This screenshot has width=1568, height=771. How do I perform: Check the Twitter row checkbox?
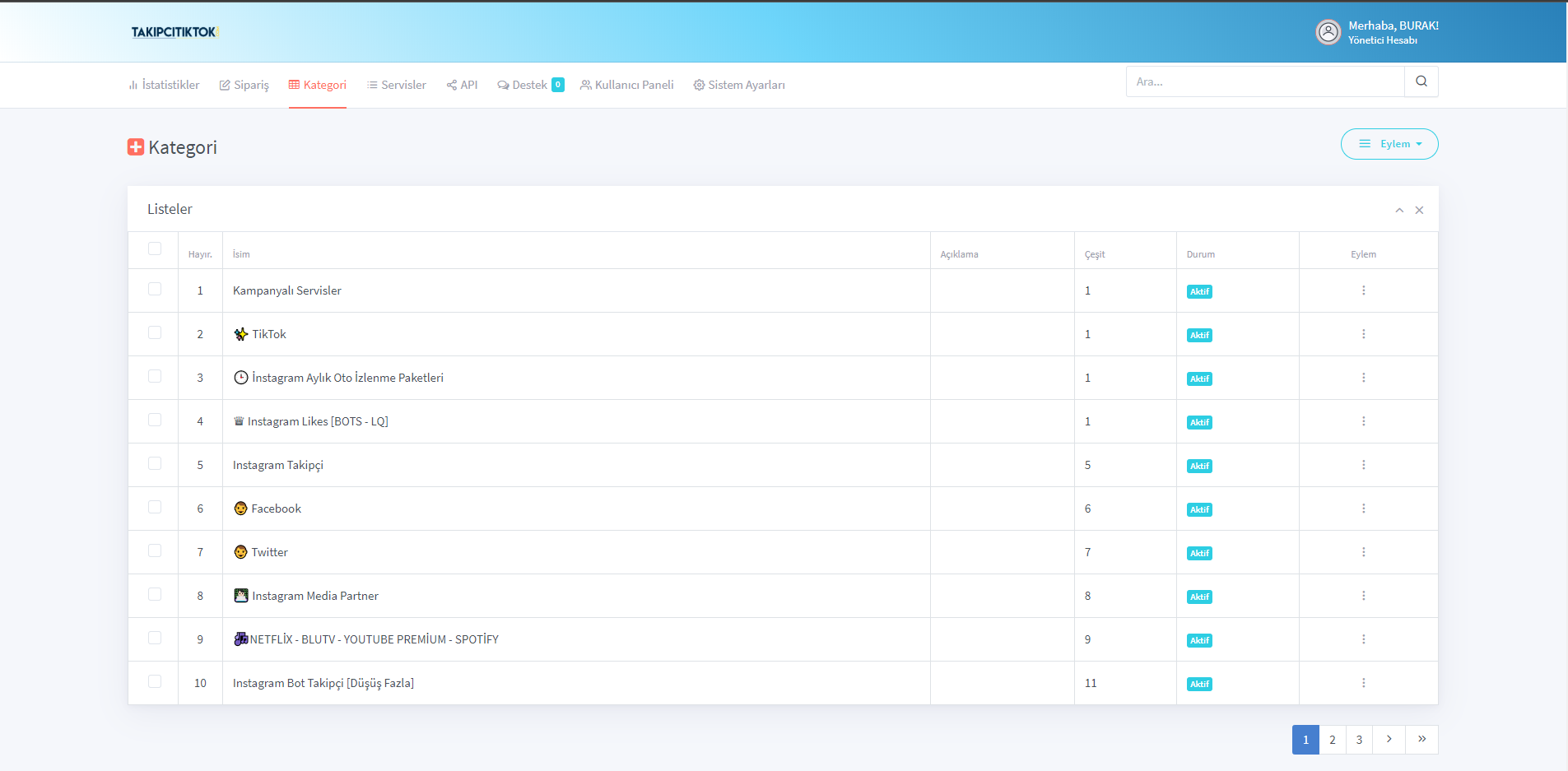[x=155, y=550]
